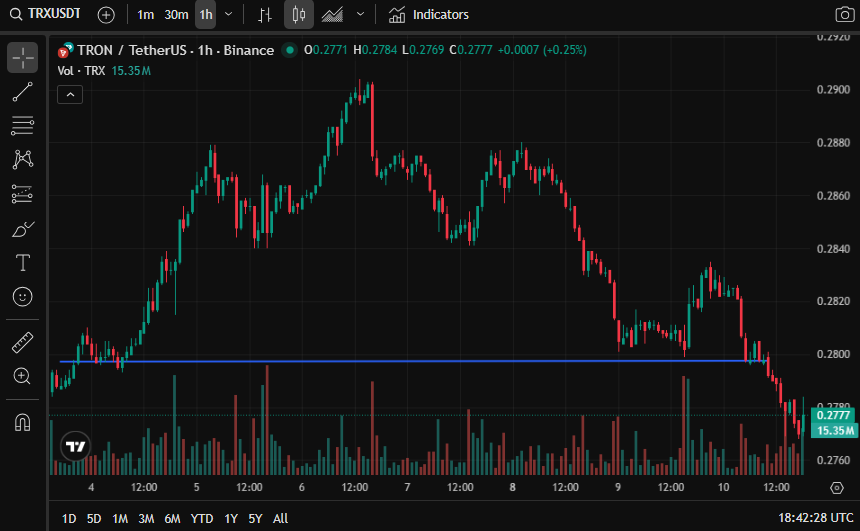Open the patterns drawing tool
This screenshot has height=531, width=860.
pos(22,160)
